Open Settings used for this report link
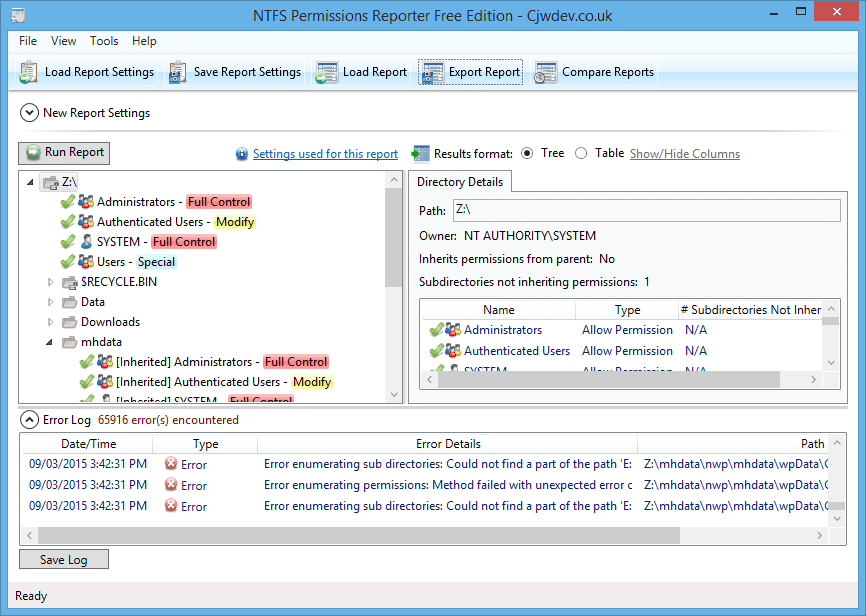 click(x=325, y=154)
